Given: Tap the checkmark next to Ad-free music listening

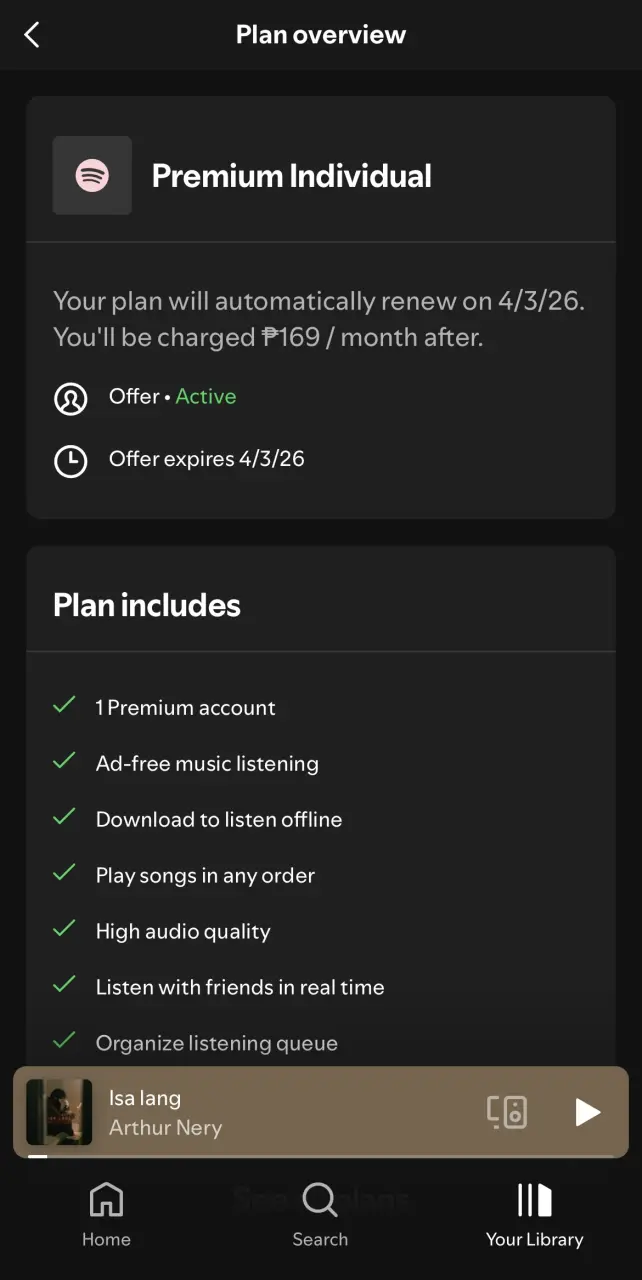Looking at the screenshot, I should (x=64, y=762).
